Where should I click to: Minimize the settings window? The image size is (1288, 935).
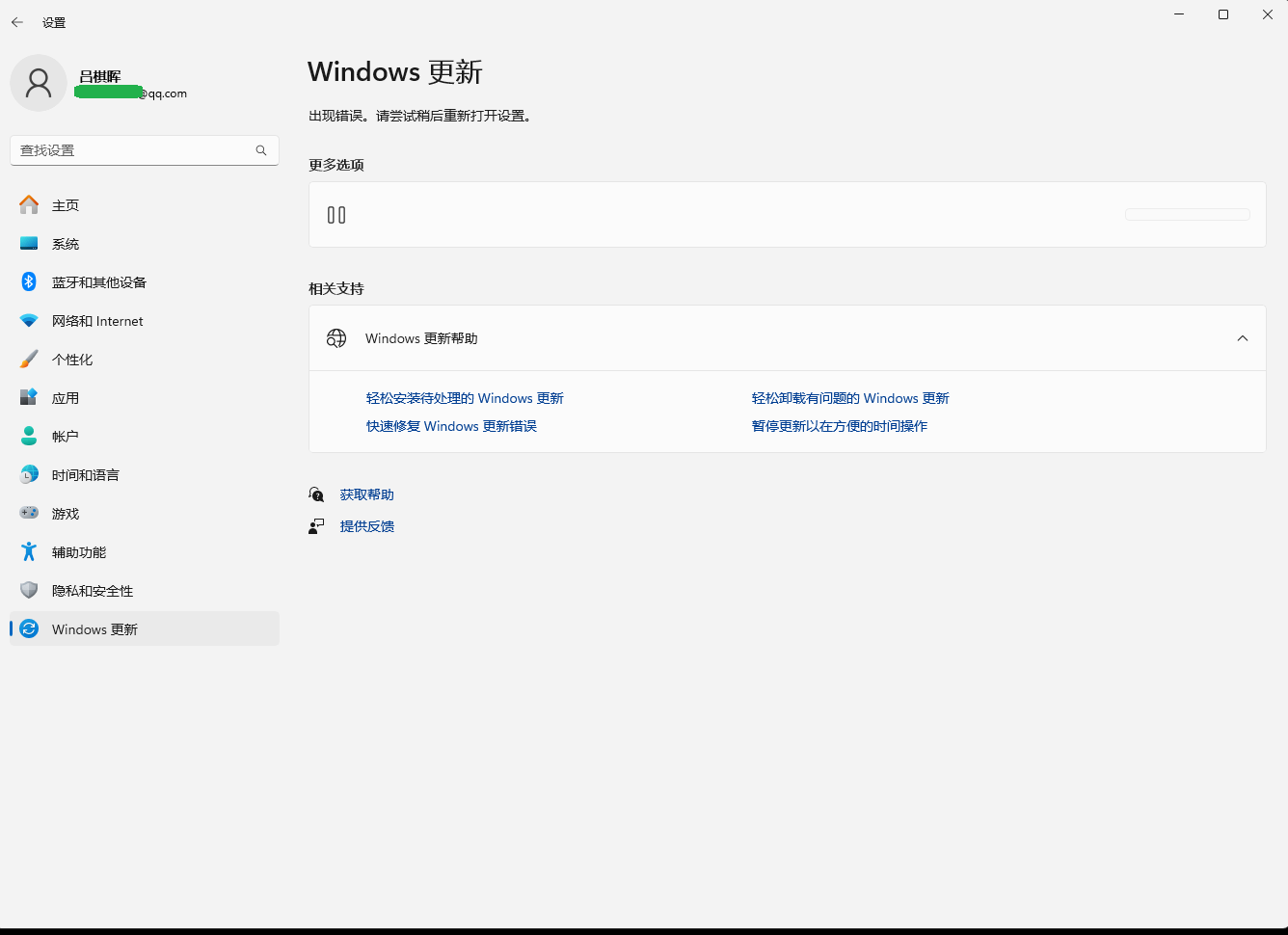[1179, 14]
